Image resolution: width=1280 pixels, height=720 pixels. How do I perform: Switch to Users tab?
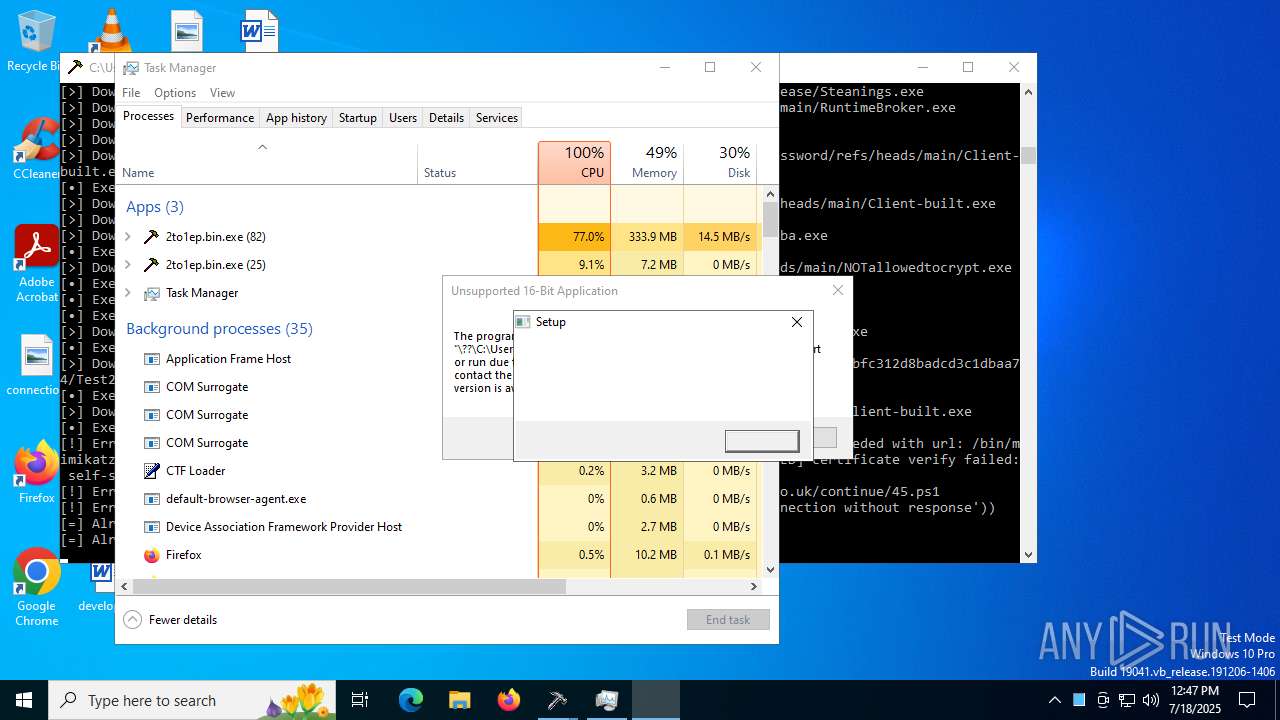click(403, 117)
